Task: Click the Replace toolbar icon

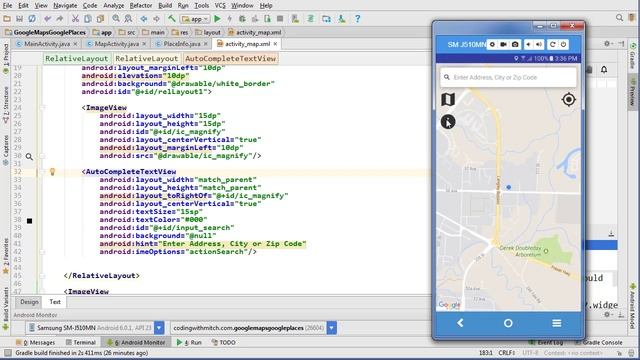Action: tap(128, 19)
